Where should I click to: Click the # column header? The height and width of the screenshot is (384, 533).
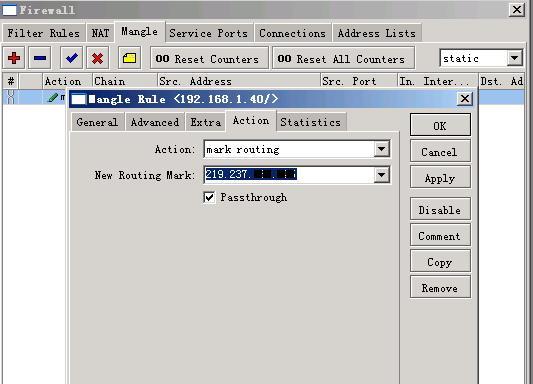click(11, 81)
